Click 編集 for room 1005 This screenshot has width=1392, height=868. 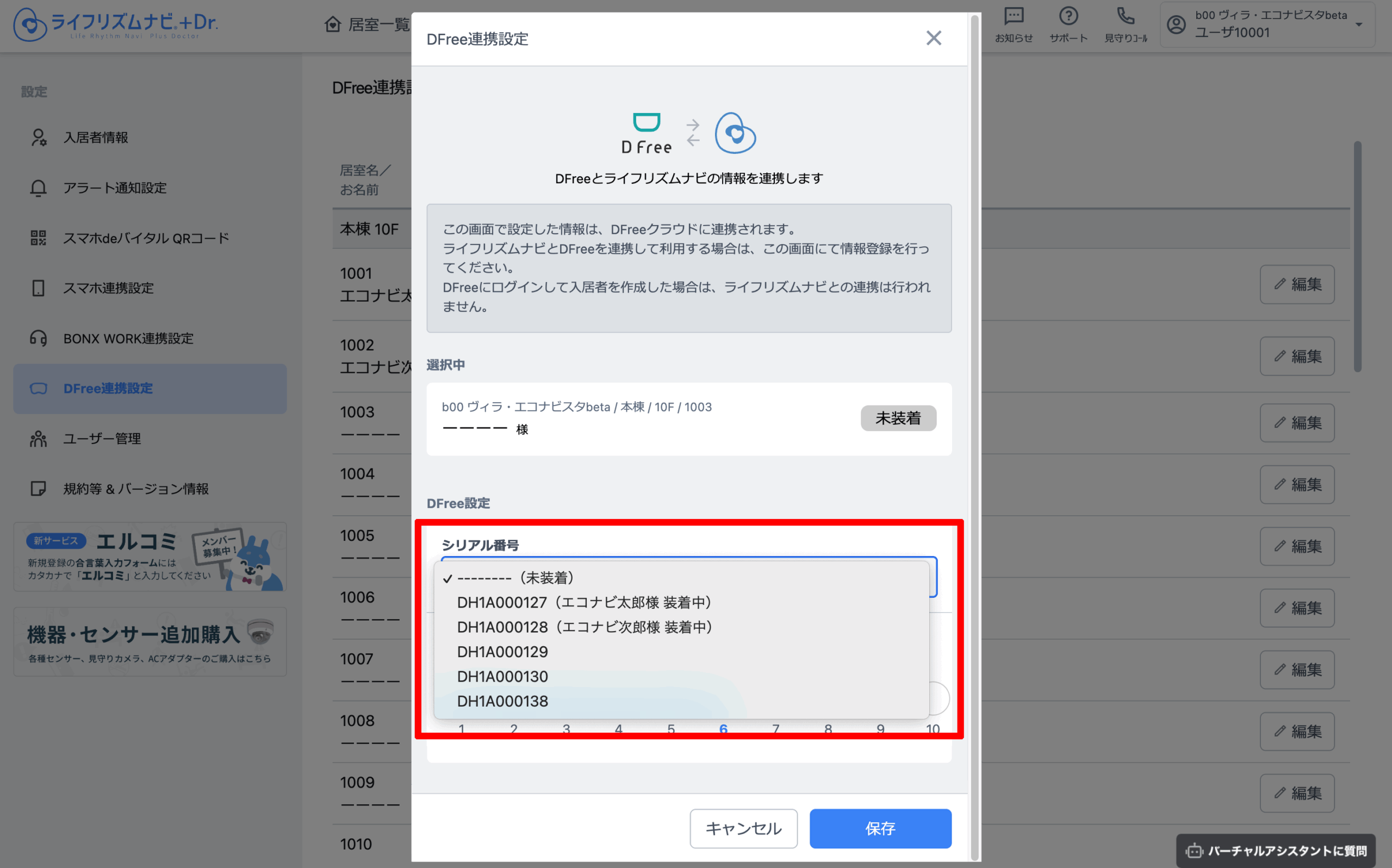click(x=1297, y=546)
